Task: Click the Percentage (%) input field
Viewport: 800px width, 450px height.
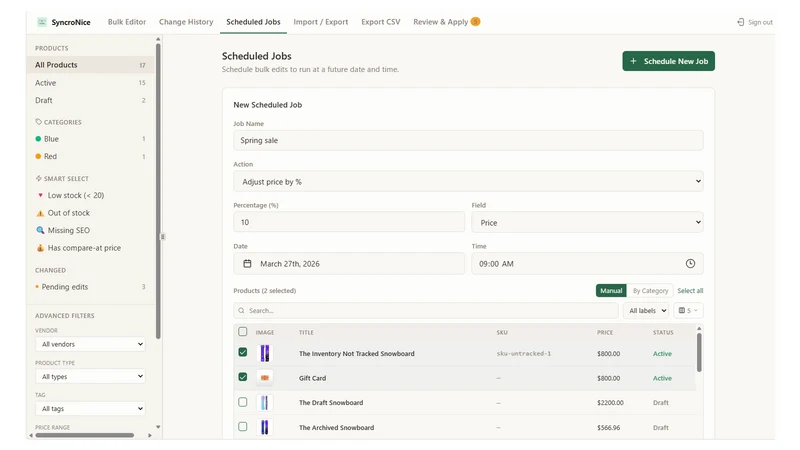Action: (x=349, y=222)
